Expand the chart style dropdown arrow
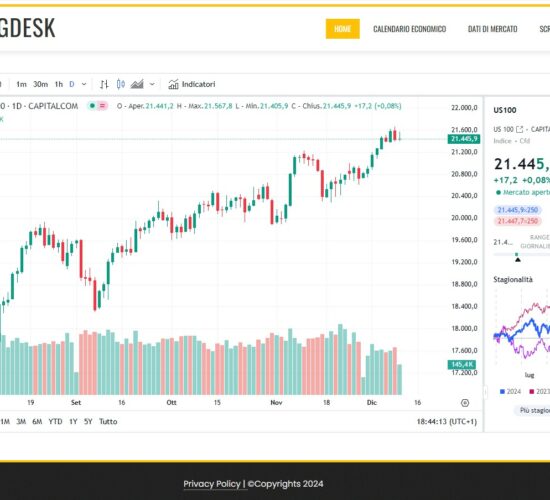This screenshot has height=500, width=550. tap(152, 84)
